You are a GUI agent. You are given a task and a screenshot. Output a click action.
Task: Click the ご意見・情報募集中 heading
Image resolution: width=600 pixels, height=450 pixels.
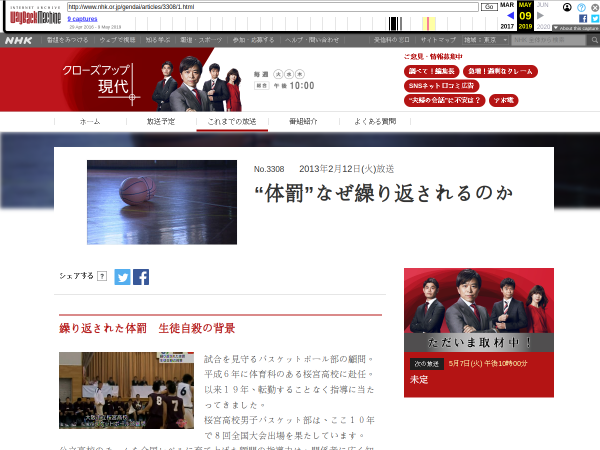pos(433,57)
